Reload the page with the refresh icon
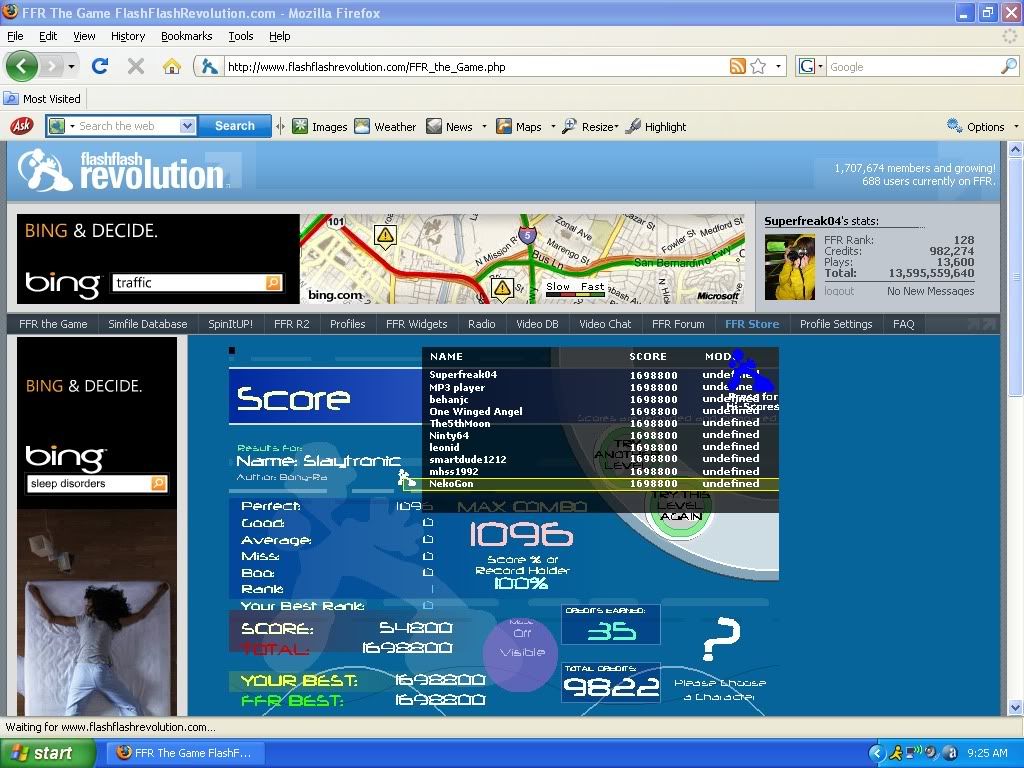The width and height of the screenshot is (1024, 768). pyautogui.click(x=100, y=67)
